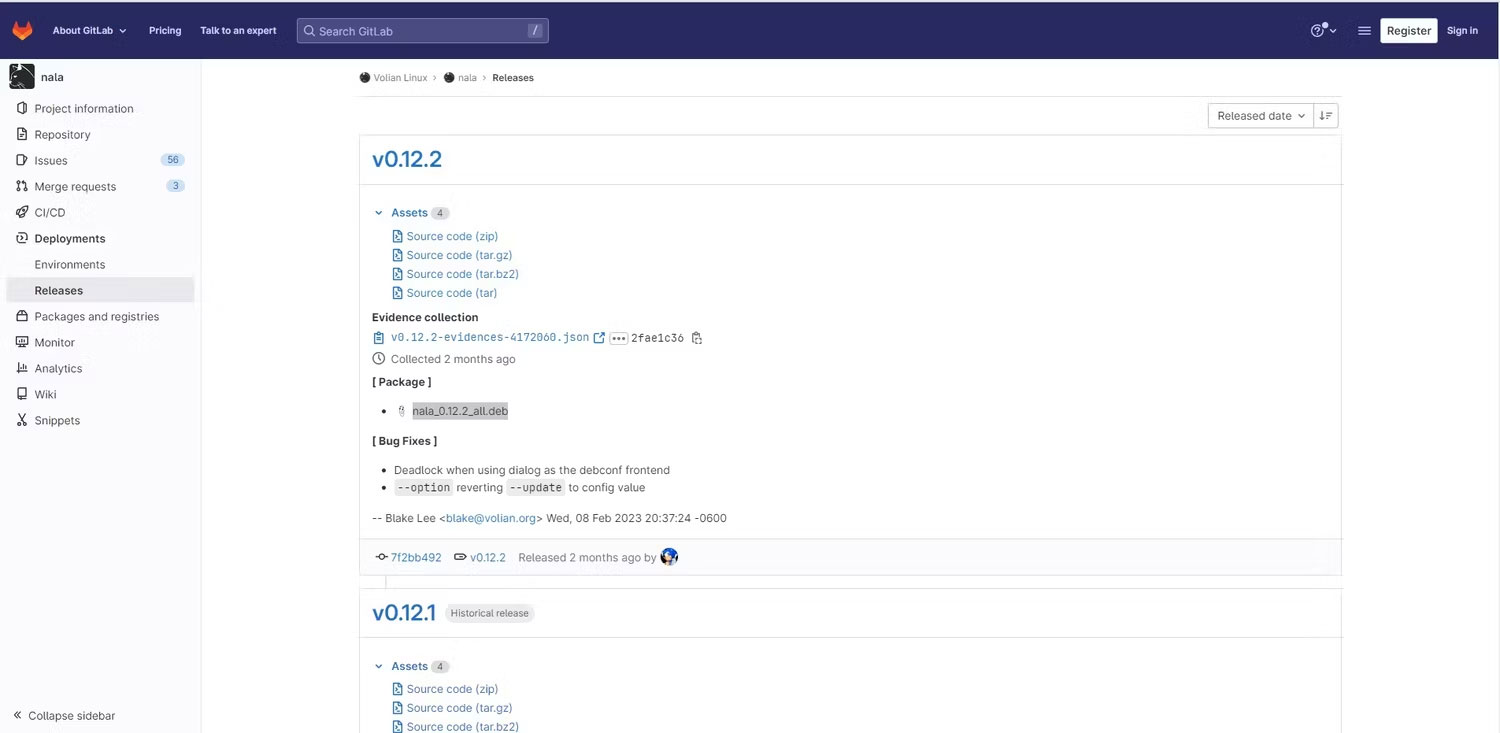Expand the evidence hash ellipsis button
Screen dimensions: 1500x733
pos(618,338)
